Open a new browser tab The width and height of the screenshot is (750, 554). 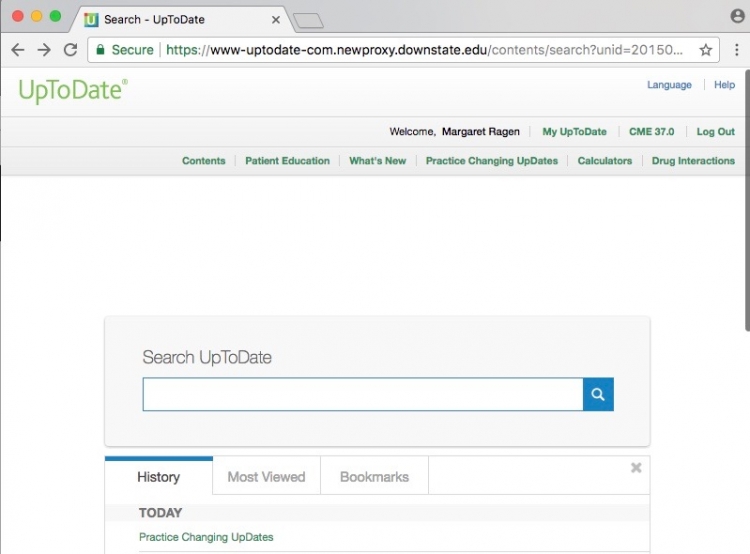click(x=308, y=20)
